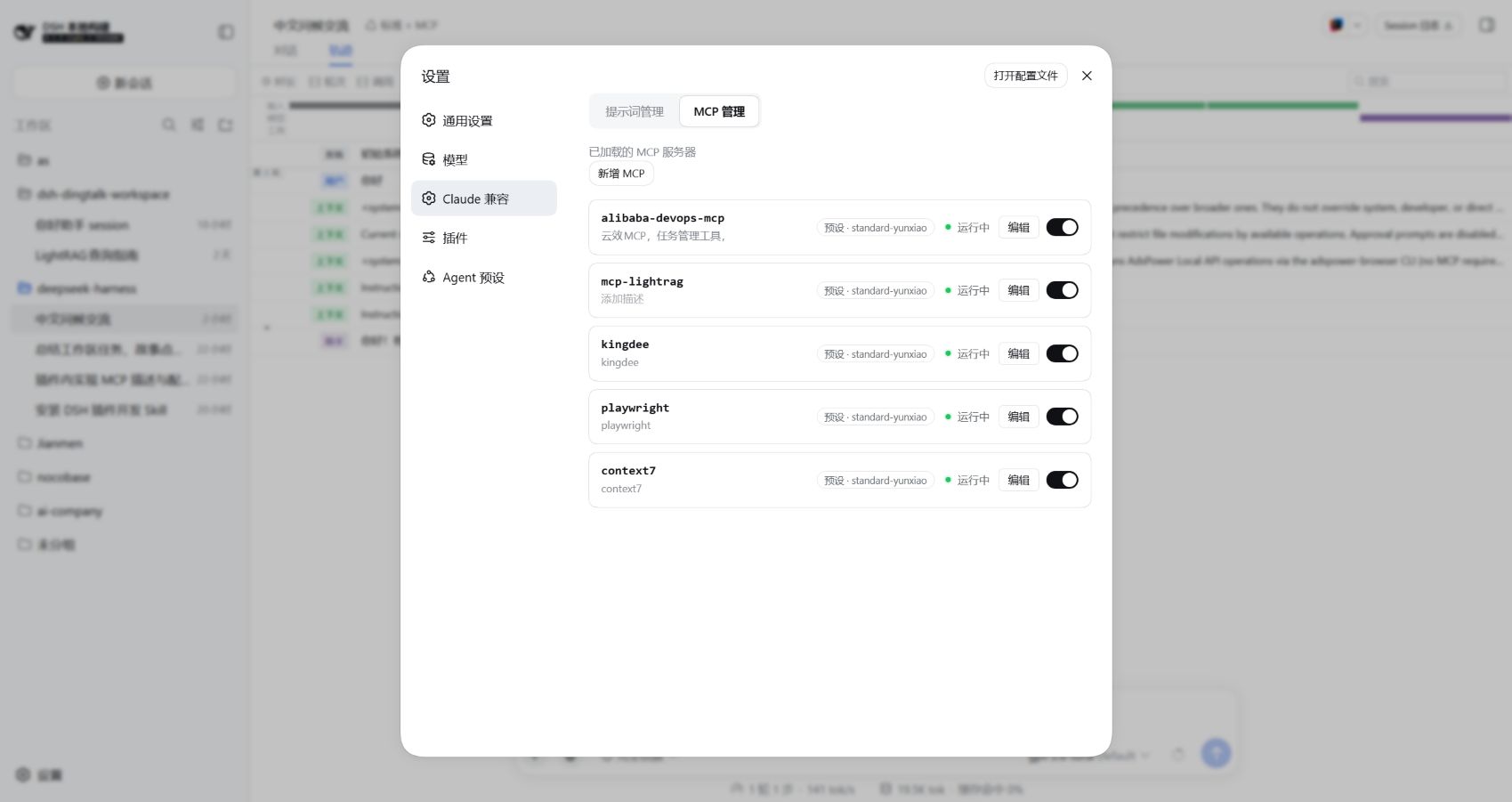Image resolution: width=1512 pixels, height=802 pixels.
Task: Click the standard-yunxiao tag on playwright row
Action: (876, 417)
